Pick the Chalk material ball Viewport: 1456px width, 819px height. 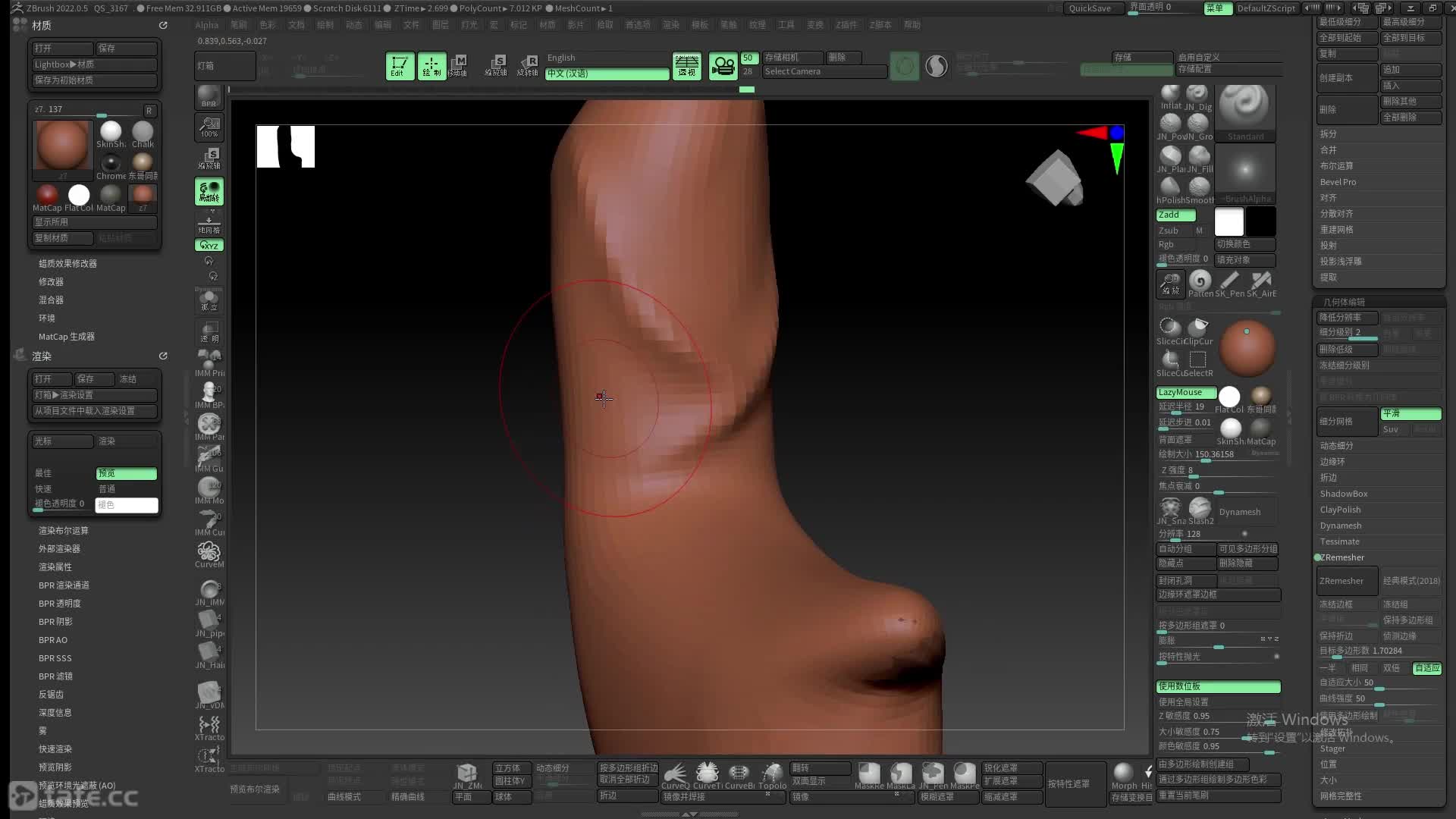pos(143,134)
